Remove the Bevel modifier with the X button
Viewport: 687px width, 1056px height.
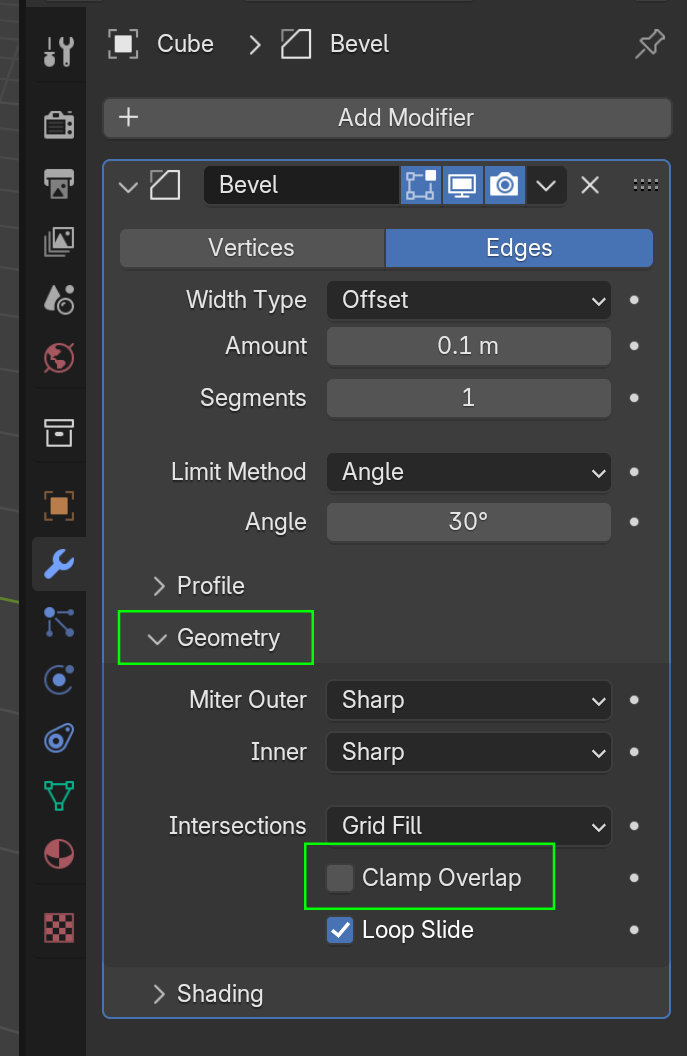tap(589, 185)
